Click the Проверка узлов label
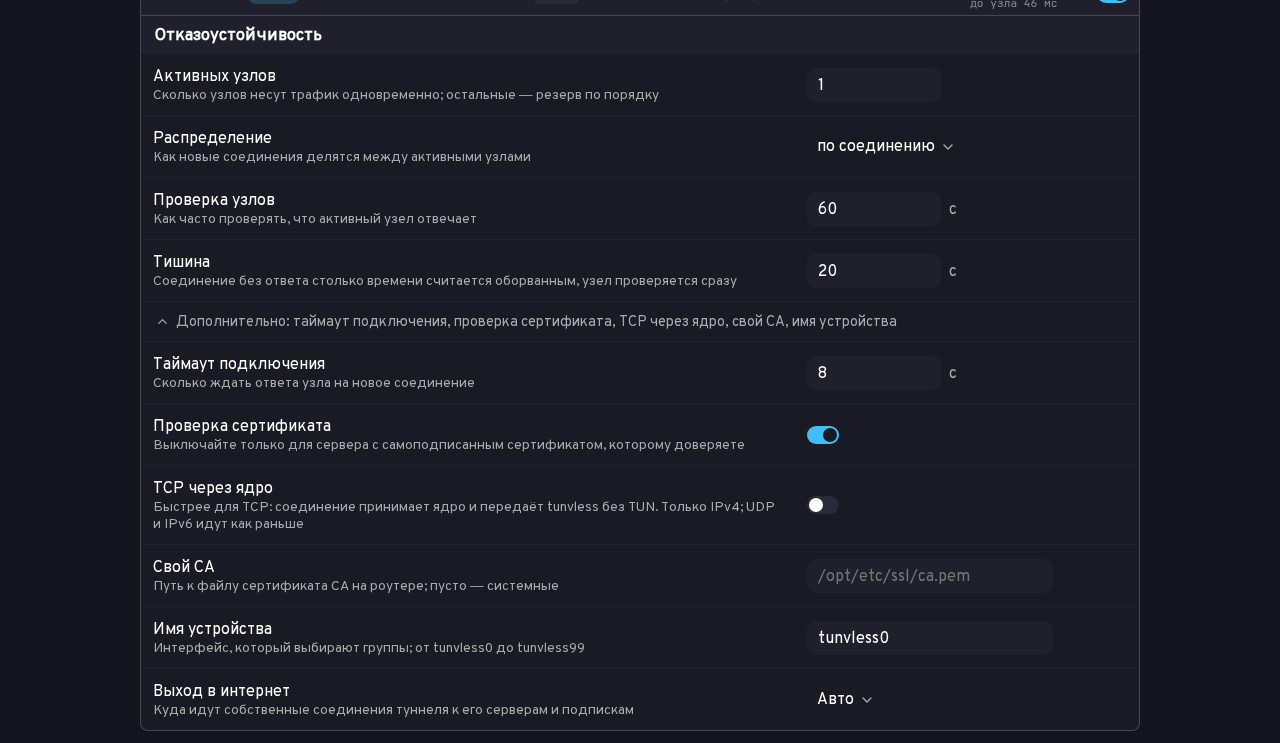The height and width of the screenshot is (743, 1280). [x=214, y=201]
